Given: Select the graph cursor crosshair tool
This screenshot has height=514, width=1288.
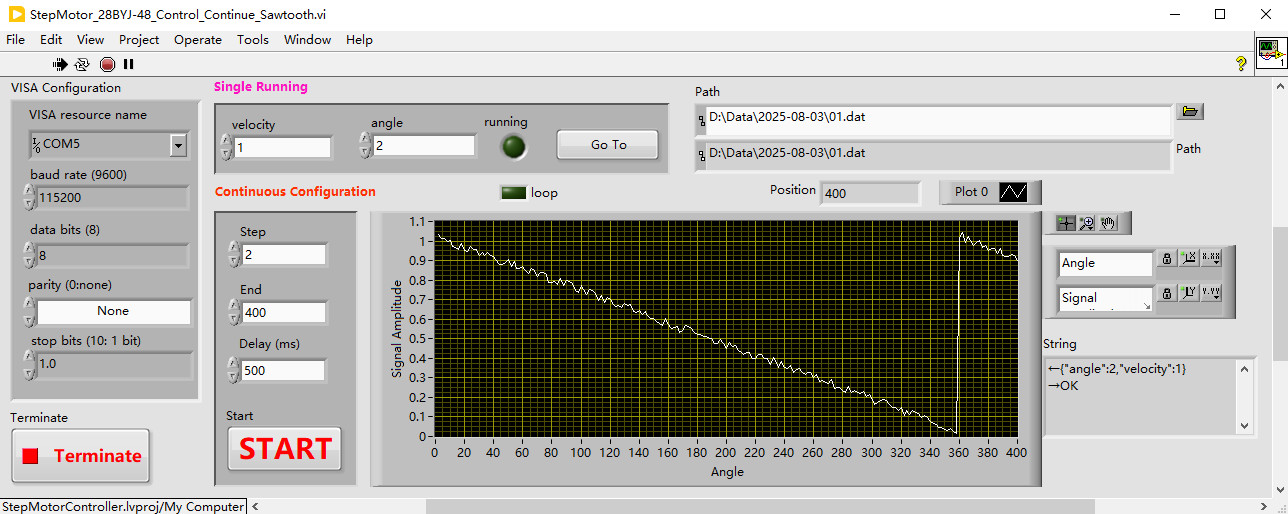Looking at the screenshot, I should pyautogui.click(x=1066, y=223).
